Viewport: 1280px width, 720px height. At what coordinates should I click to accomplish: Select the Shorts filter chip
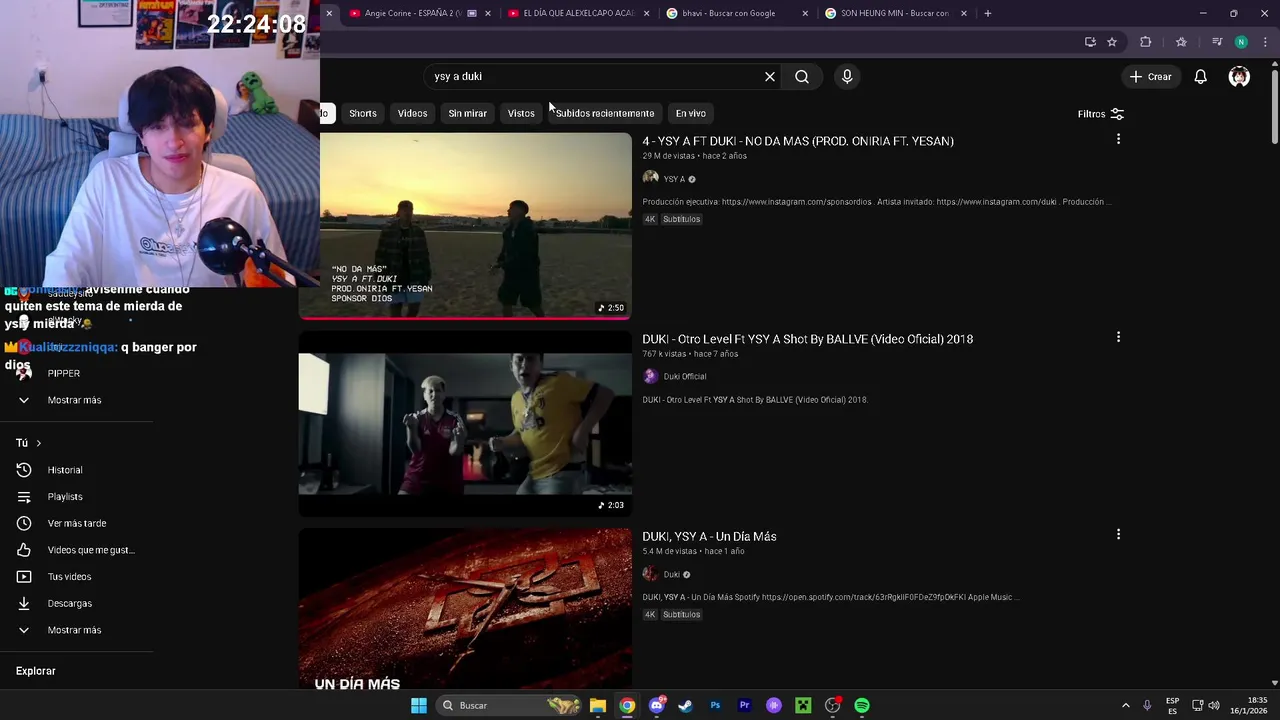pos(363,113)
